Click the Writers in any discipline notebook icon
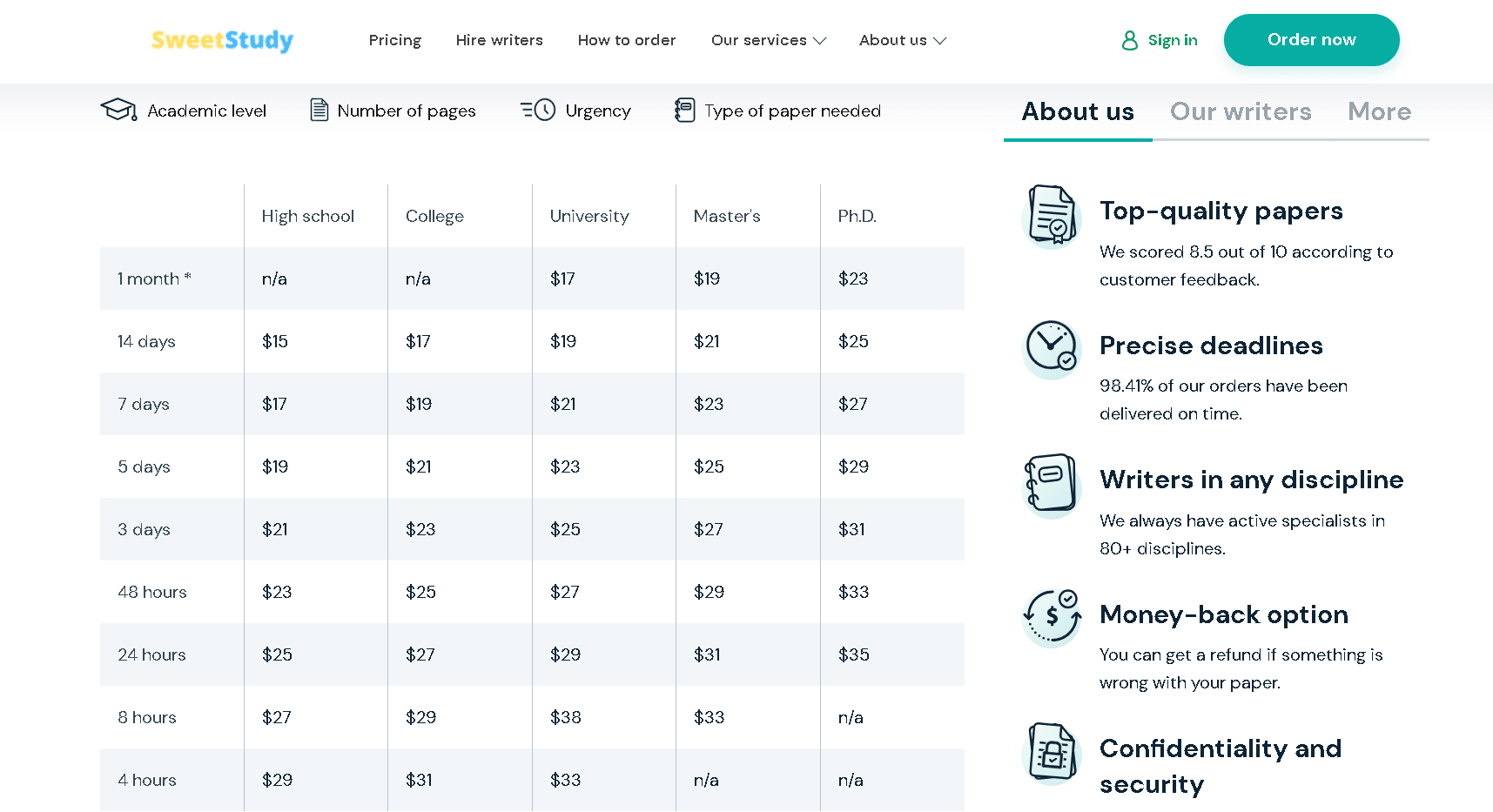 tap(1052, 483)
